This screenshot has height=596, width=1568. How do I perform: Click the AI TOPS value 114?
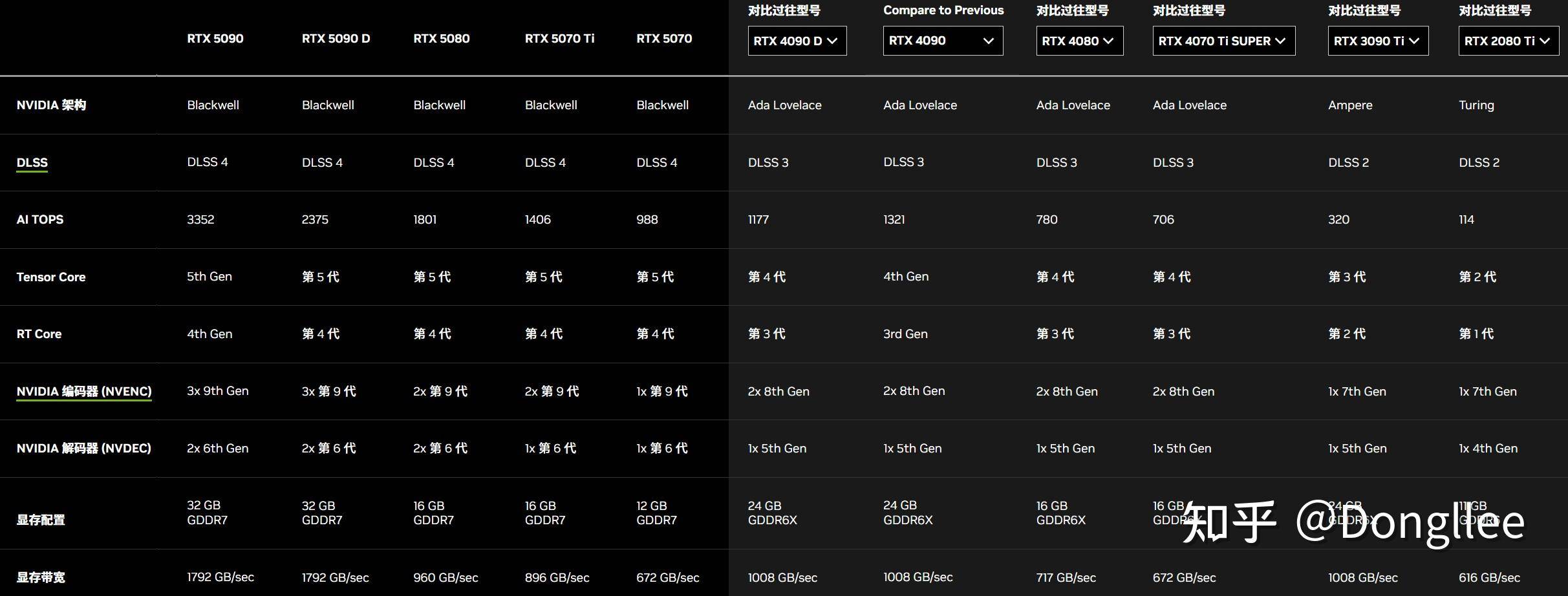[x=1466, y=220]
